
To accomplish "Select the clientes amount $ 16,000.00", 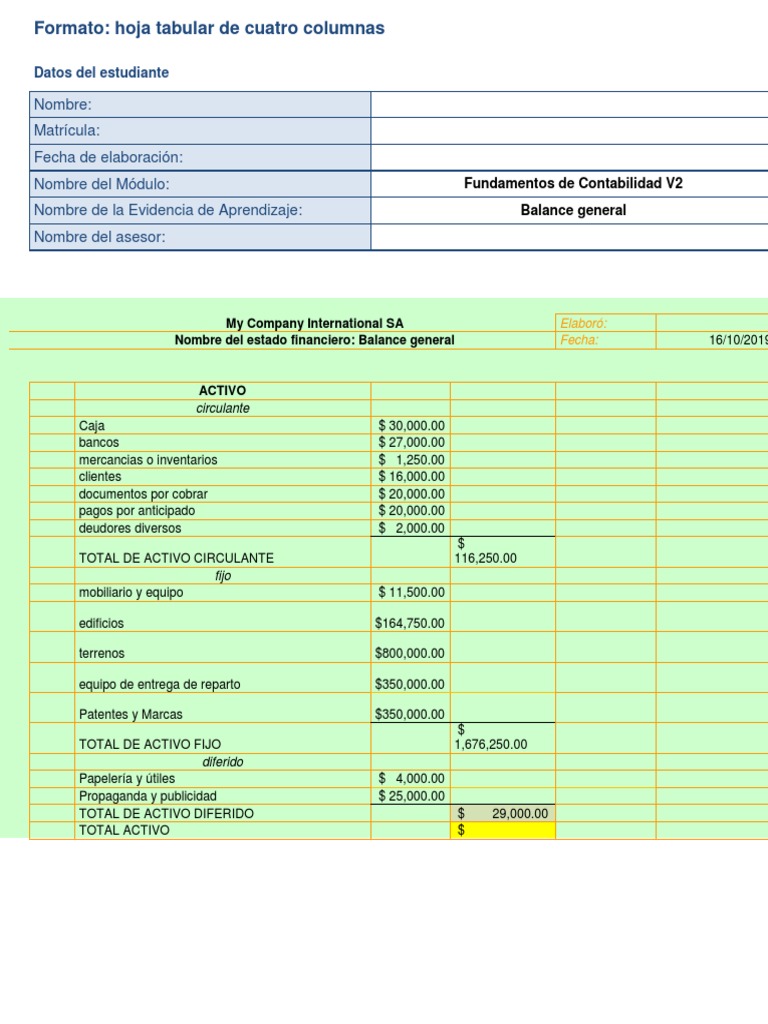I will (x=411, y=477).
